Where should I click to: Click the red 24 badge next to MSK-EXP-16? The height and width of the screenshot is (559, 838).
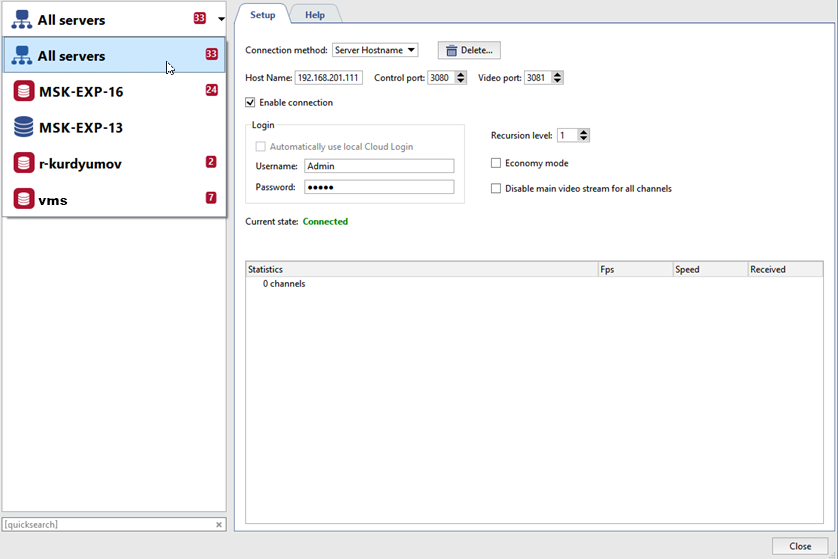(211, 90)
